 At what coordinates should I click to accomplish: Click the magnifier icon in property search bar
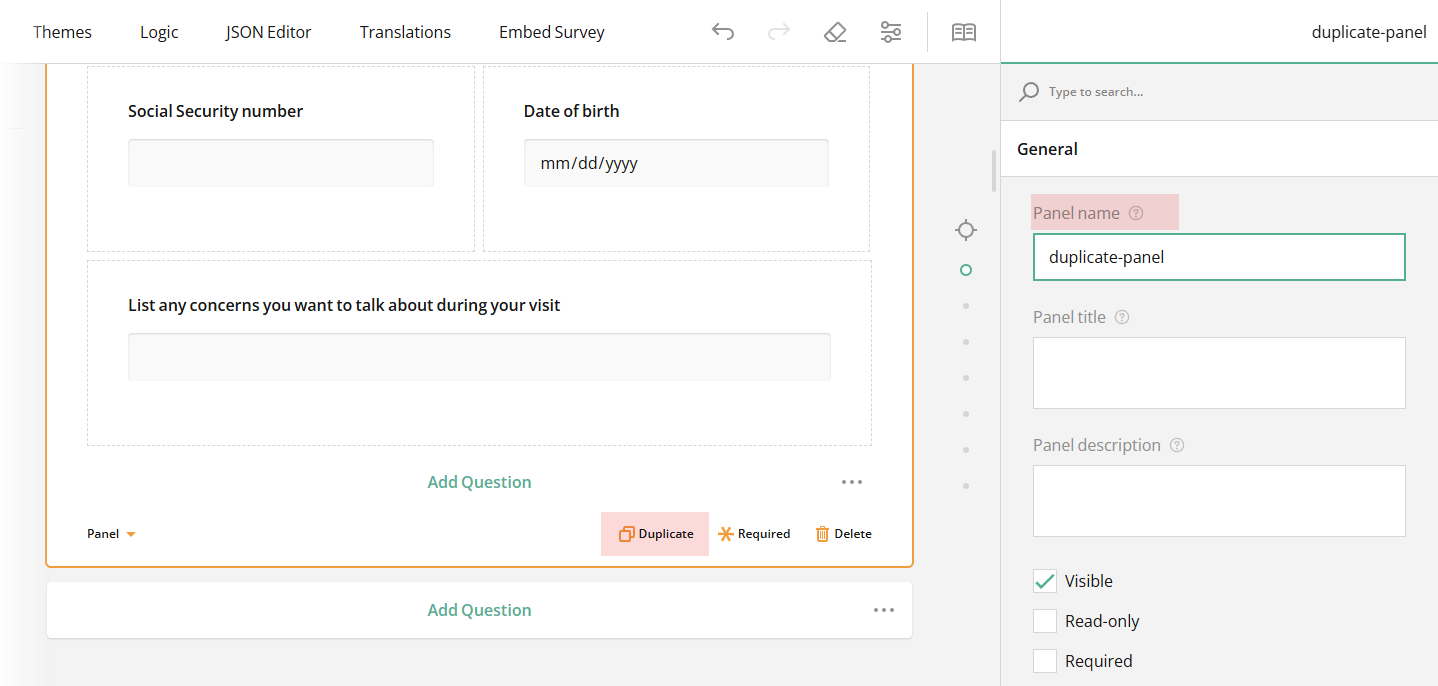click(x=1029, y=91)
